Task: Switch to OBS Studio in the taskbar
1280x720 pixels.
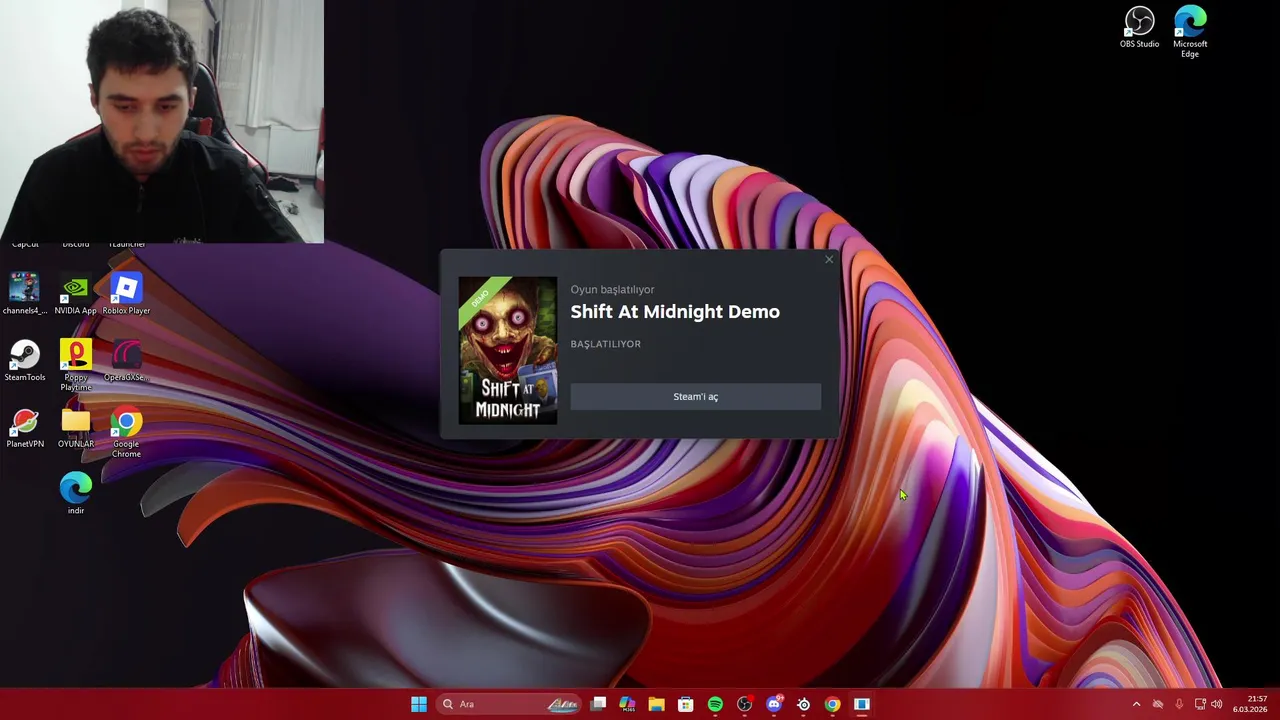Action: pos(744,704)
